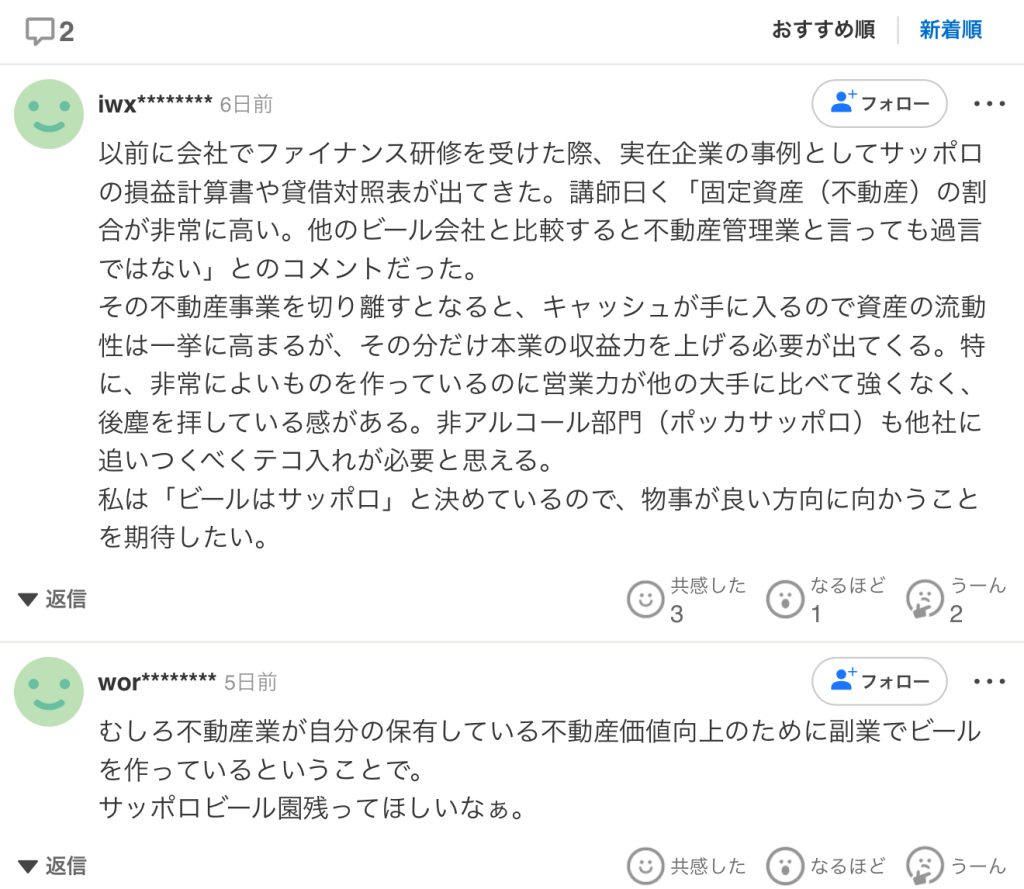This screenshot has width=1024, height=889.
Task: React うーん on iwx comment
Action: click(924, 599)
